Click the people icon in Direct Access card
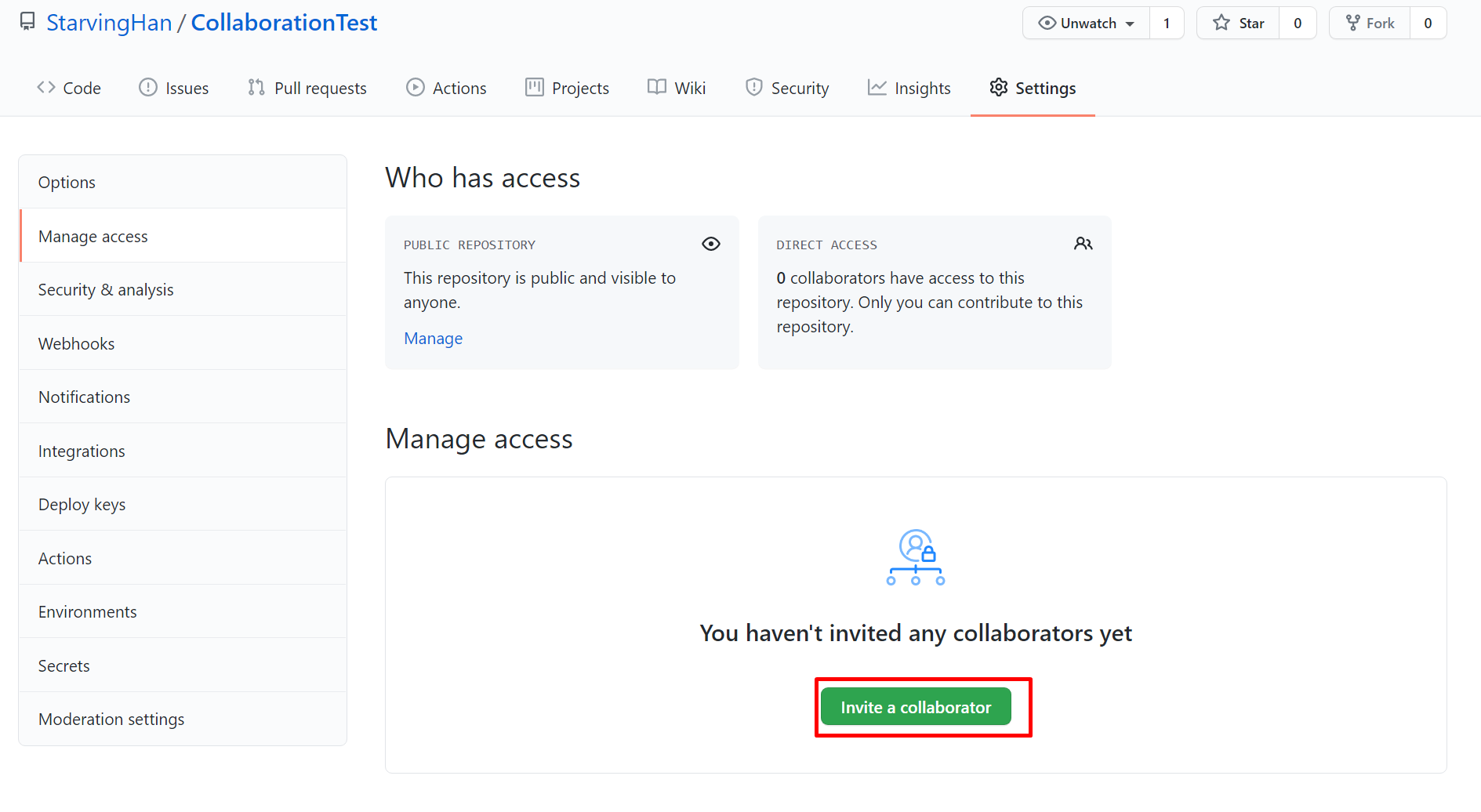Viewport: 1481px width, 812px height. (x=1084, y=244)
